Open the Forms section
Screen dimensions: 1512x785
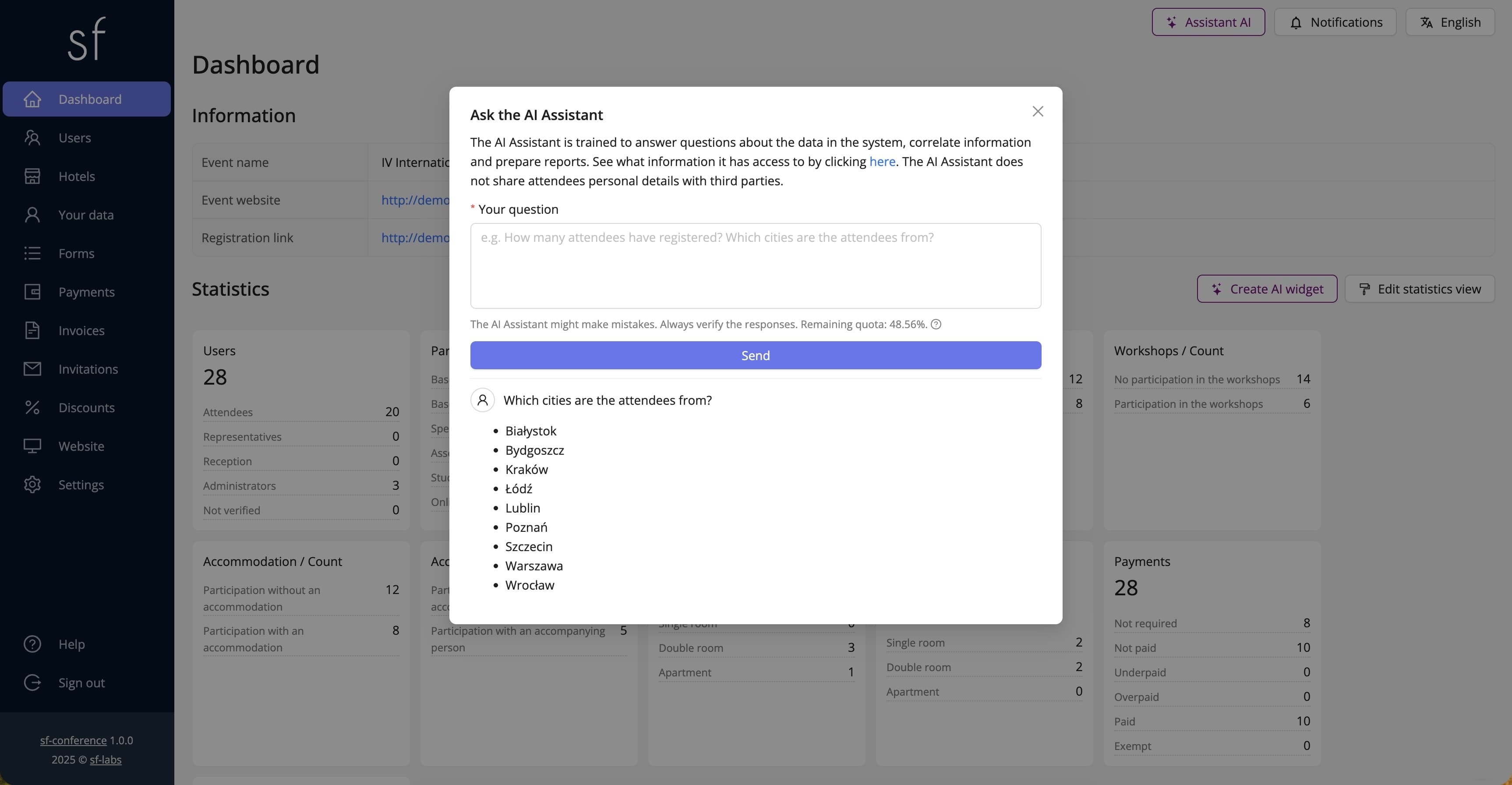click(76, 253)
